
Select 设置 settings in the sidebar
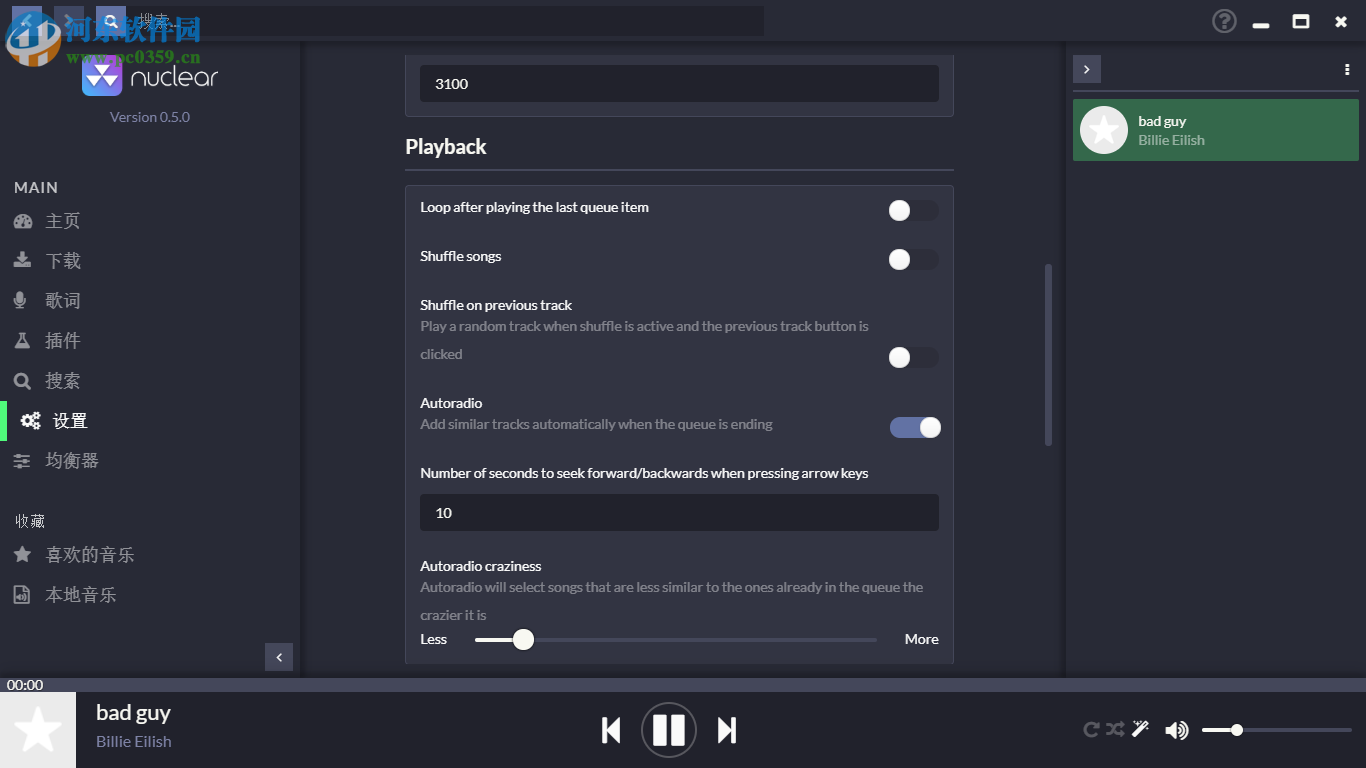pos(150,421)
